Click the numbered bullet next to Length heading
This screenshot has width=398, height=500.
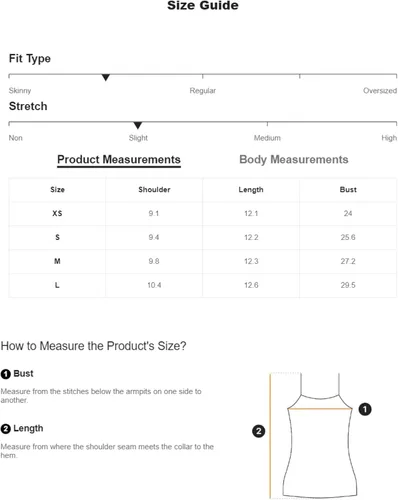pyautogui.click(x=6, y=429)
